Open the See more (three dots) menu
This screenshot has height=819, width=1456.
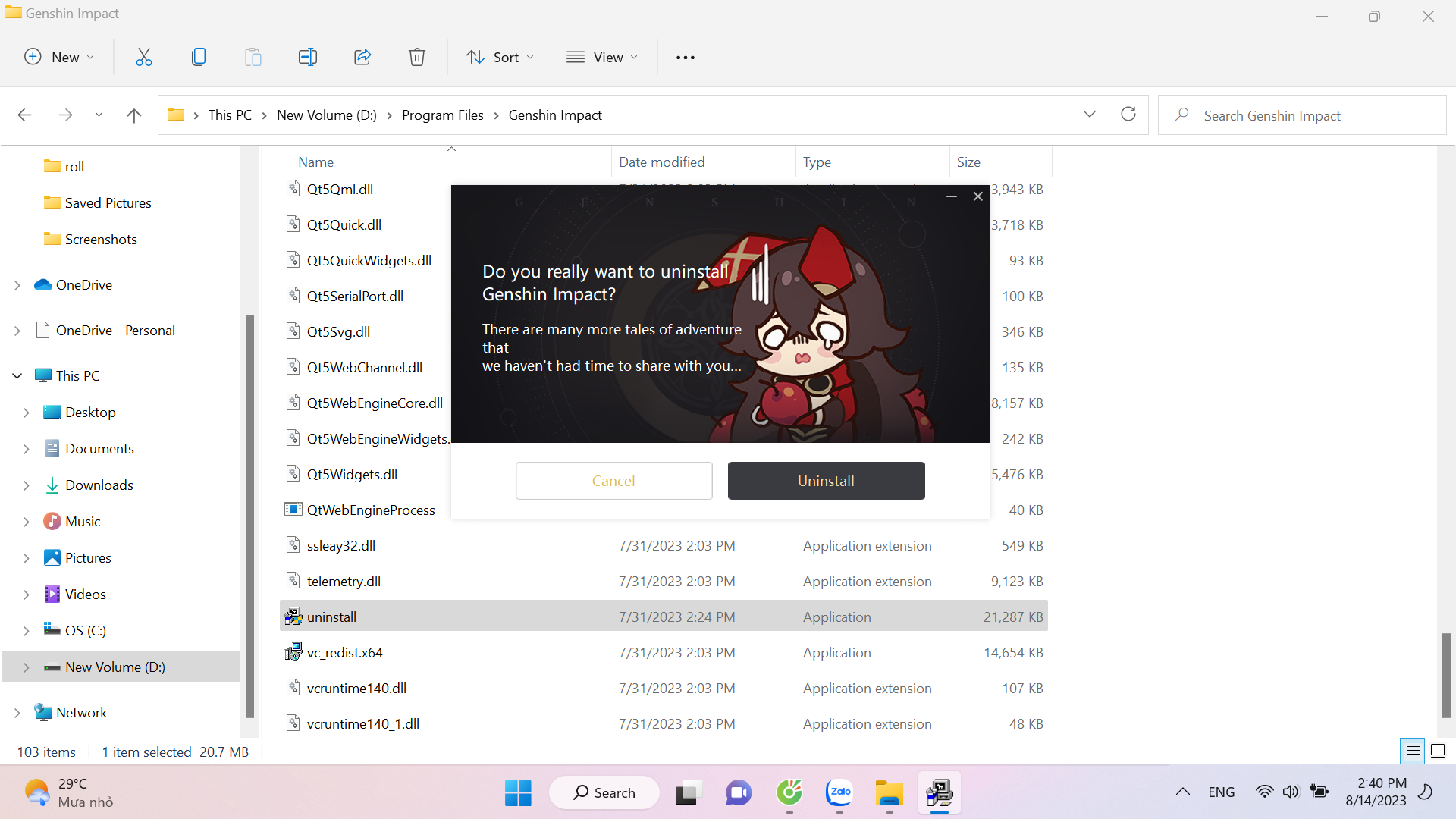686,58
